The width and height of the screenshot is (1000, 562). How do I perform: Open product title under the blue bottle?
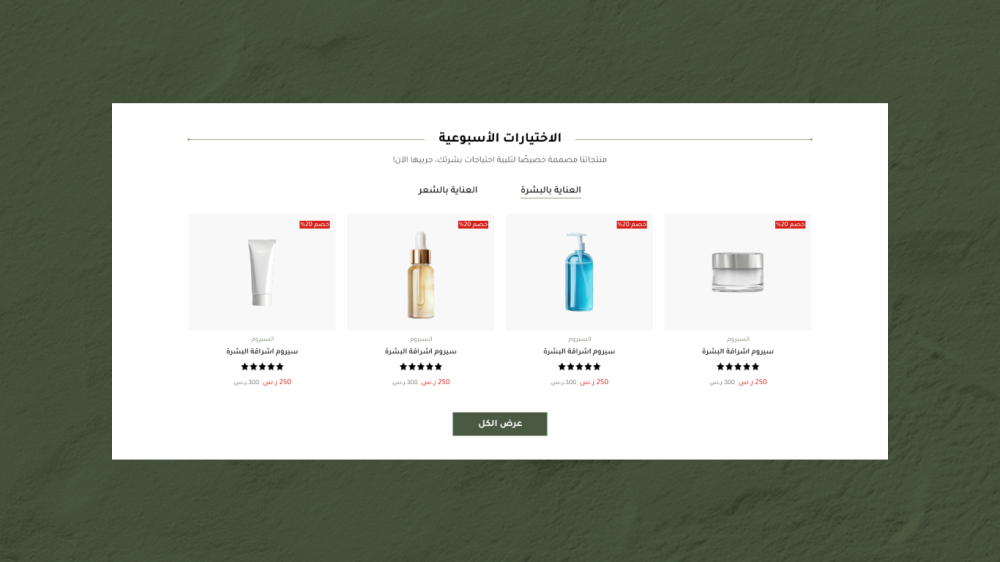click(579, 351)
